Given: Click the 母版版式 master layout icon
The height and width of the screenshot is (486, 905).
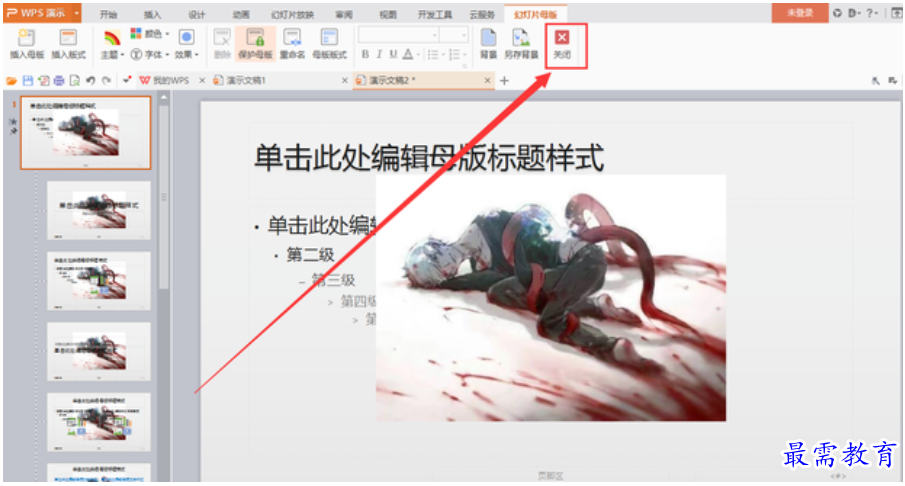Looking at the screenshot, I should [x=329, y=44].
